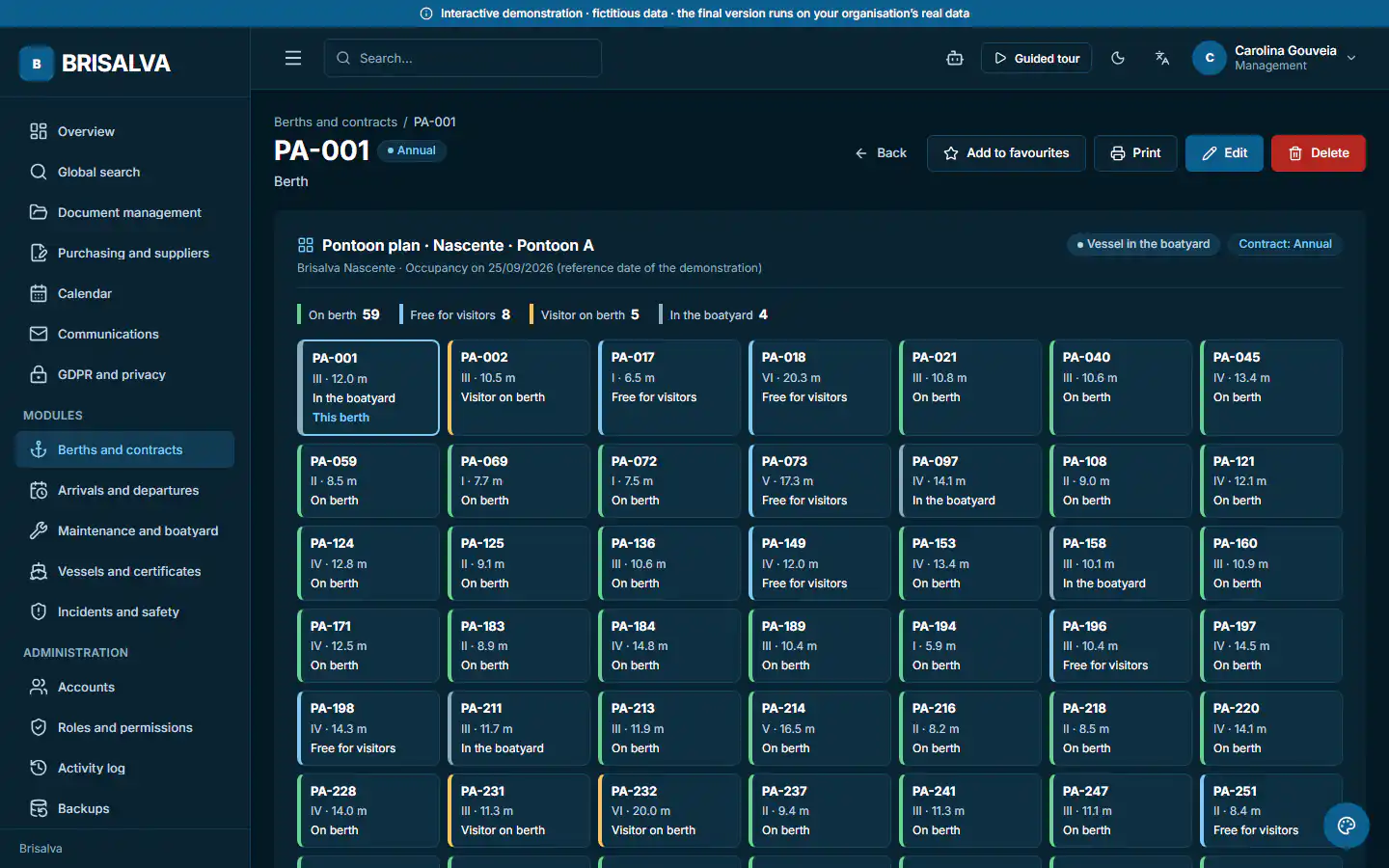Click Vessels and certificates boat icon
Image resolution: width=1389 pixels, height=868 pixels.
click(x=39, y=571)
